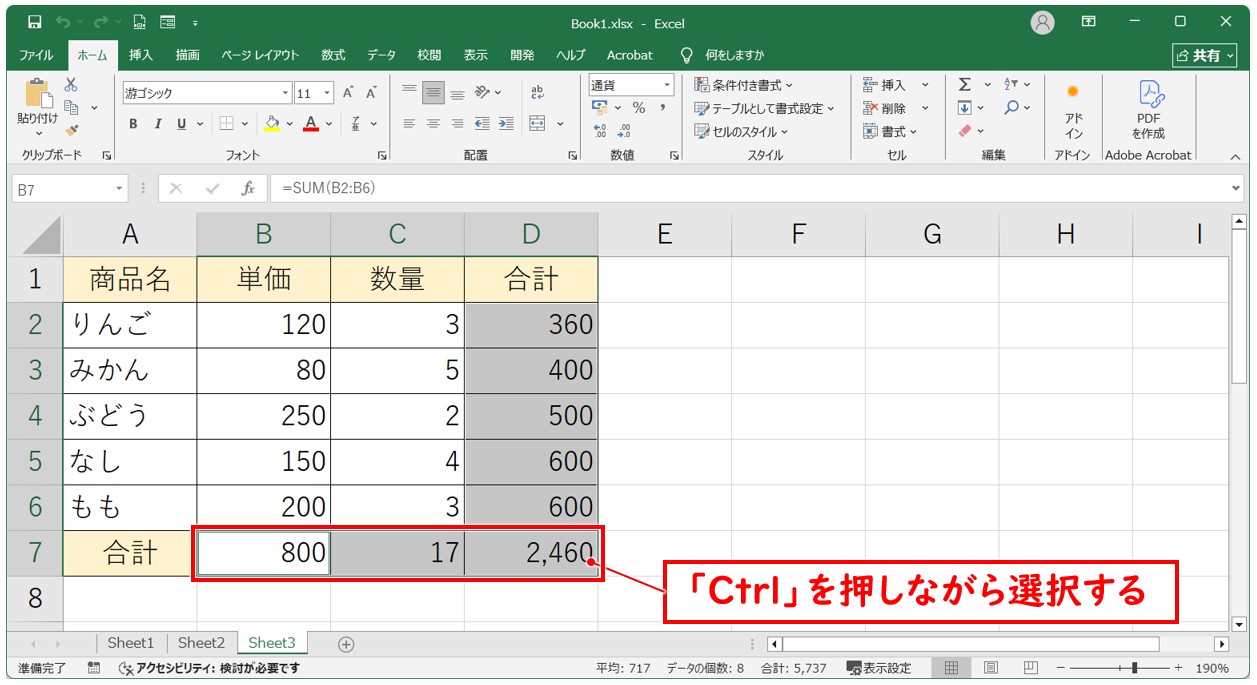The height and width of the screenshot is (685, 1257).
Task: Click the 表示設定 button in status bar
Action: coord(879,668)
